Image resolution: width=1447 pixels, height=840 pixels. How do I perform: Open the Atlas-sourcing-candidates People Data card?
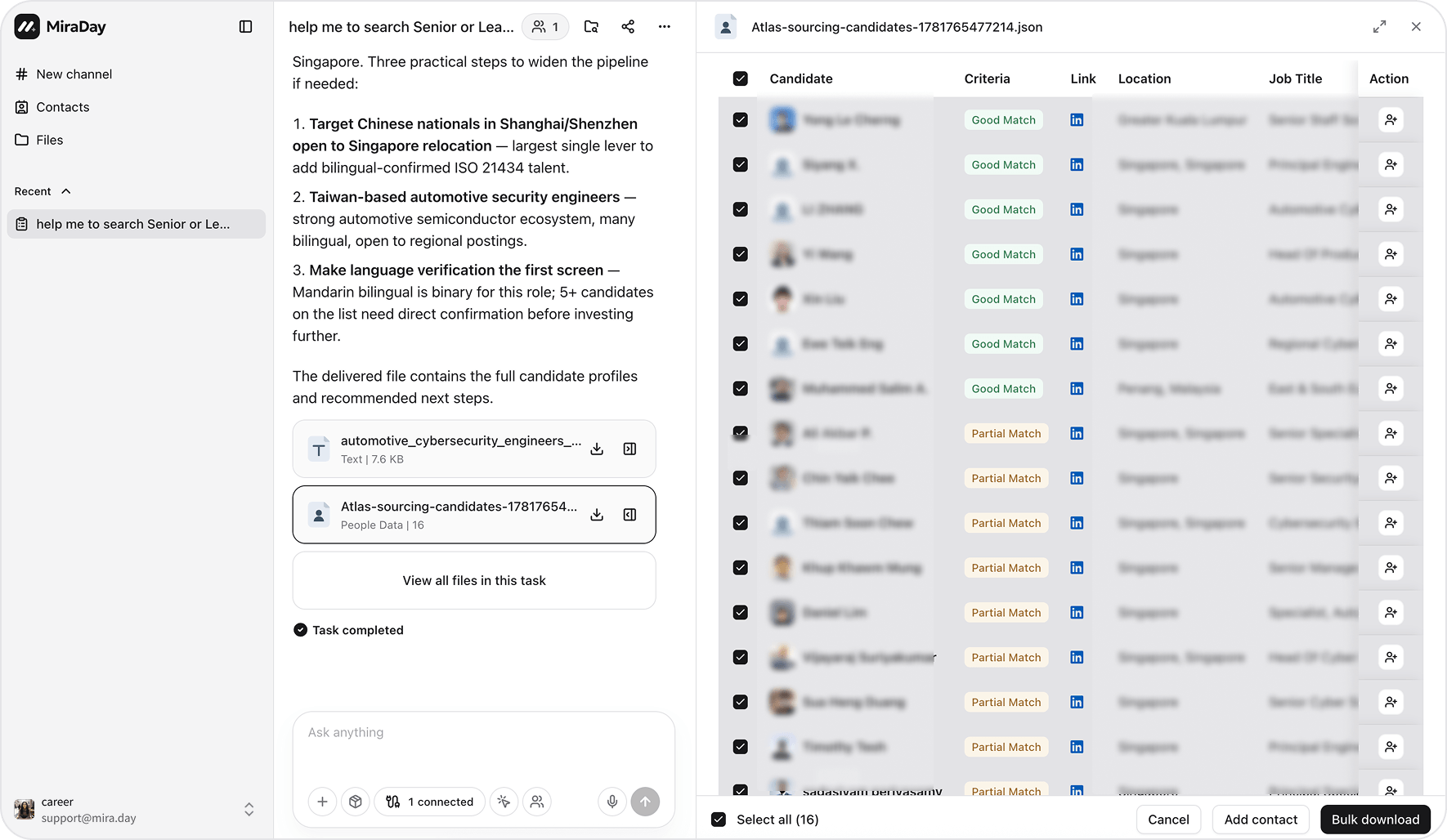point(474,515)
